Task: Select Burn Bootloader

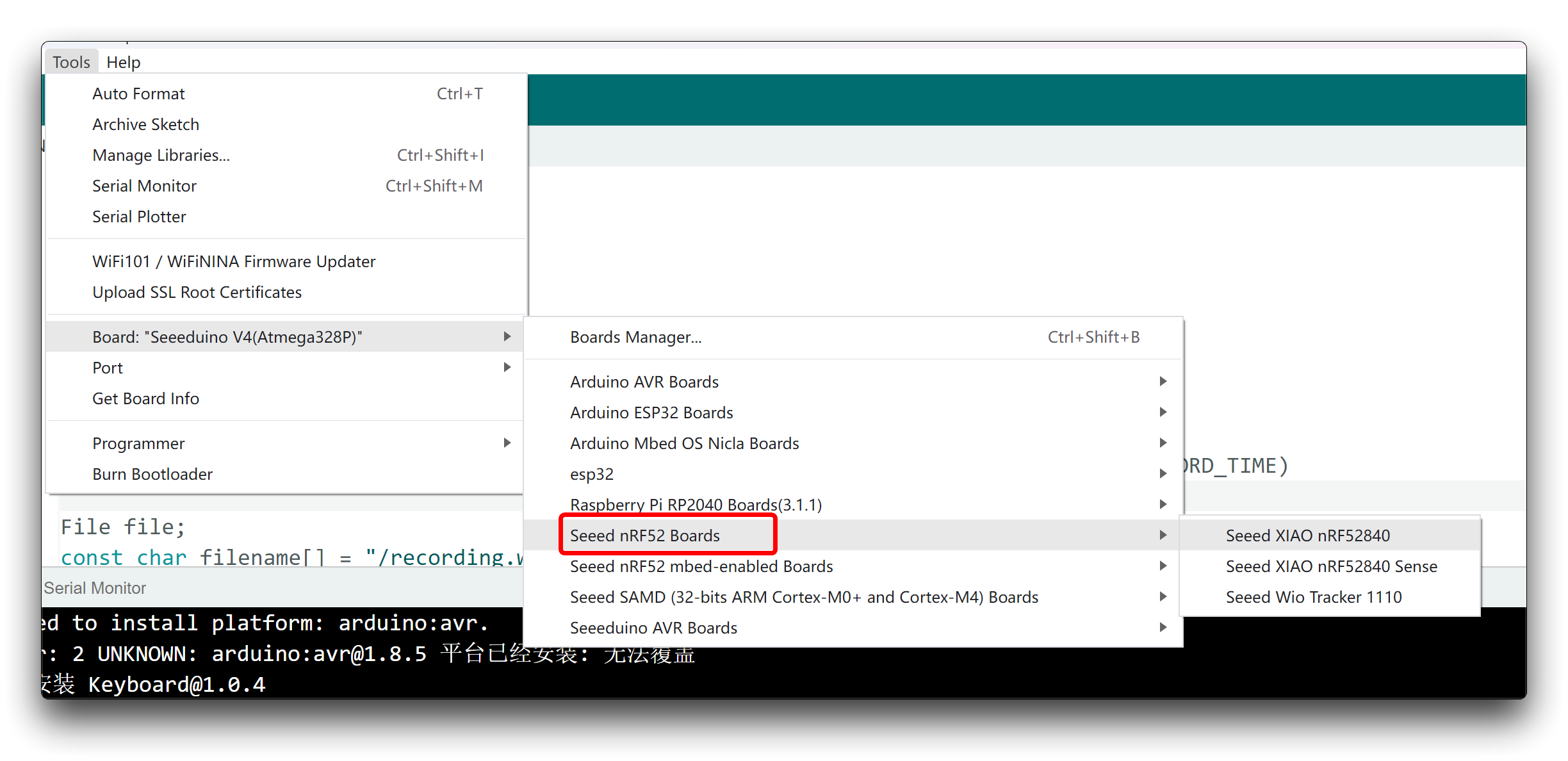Action: [x=286, y=474]
